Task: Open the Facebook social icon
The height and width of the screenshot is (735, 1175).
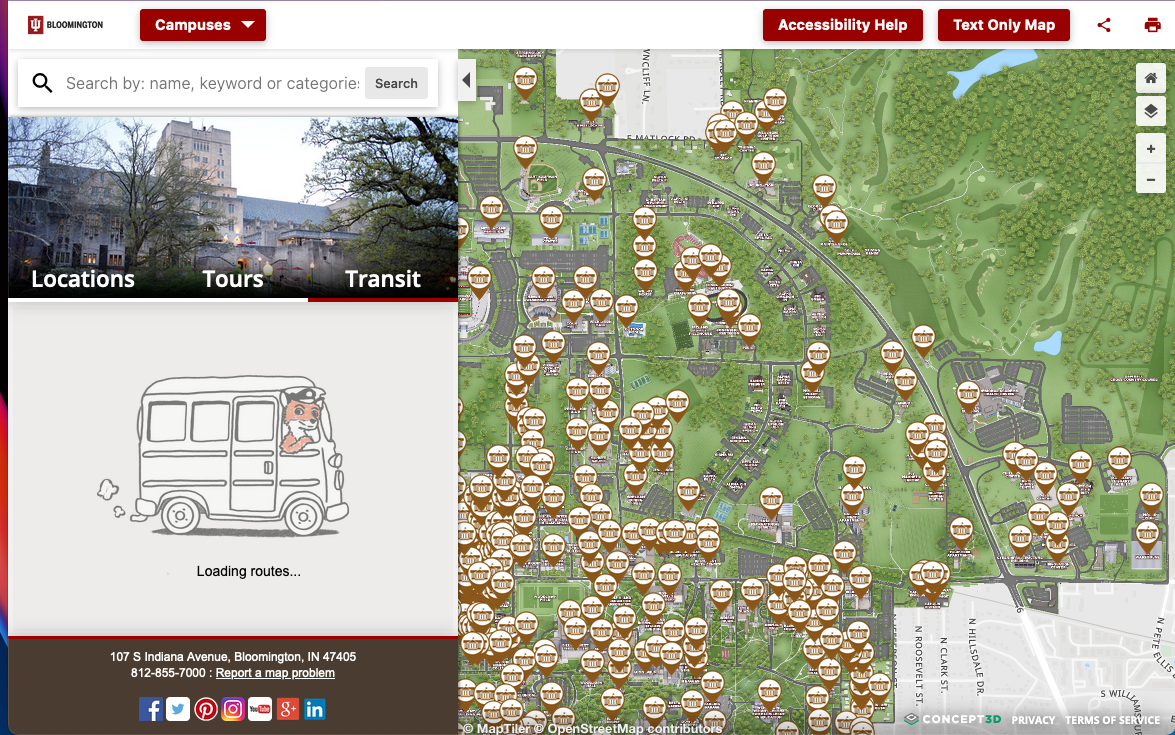Action: tap(151, 709)
